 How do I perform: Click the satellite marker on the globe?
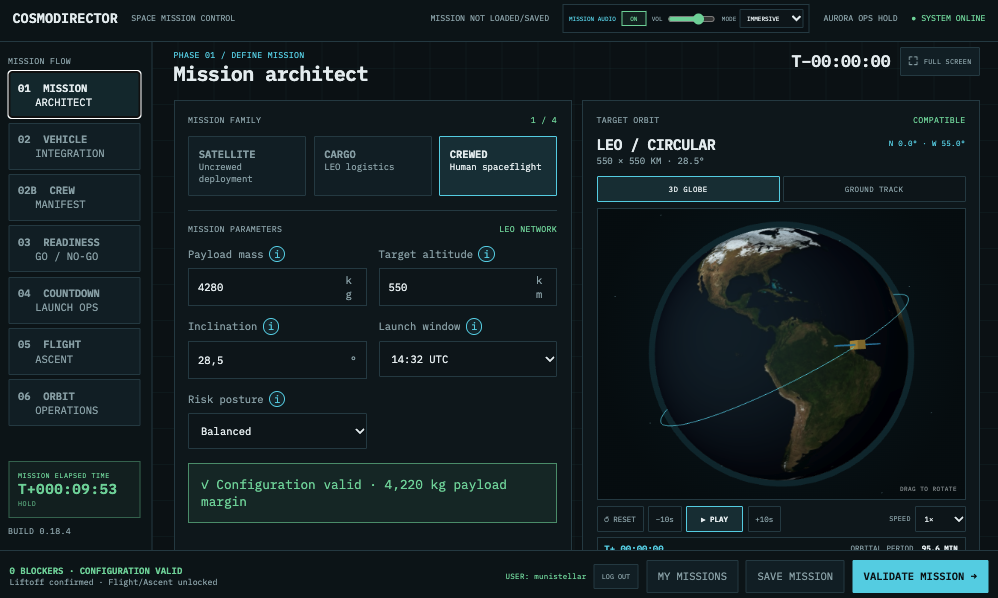point(857,345)
